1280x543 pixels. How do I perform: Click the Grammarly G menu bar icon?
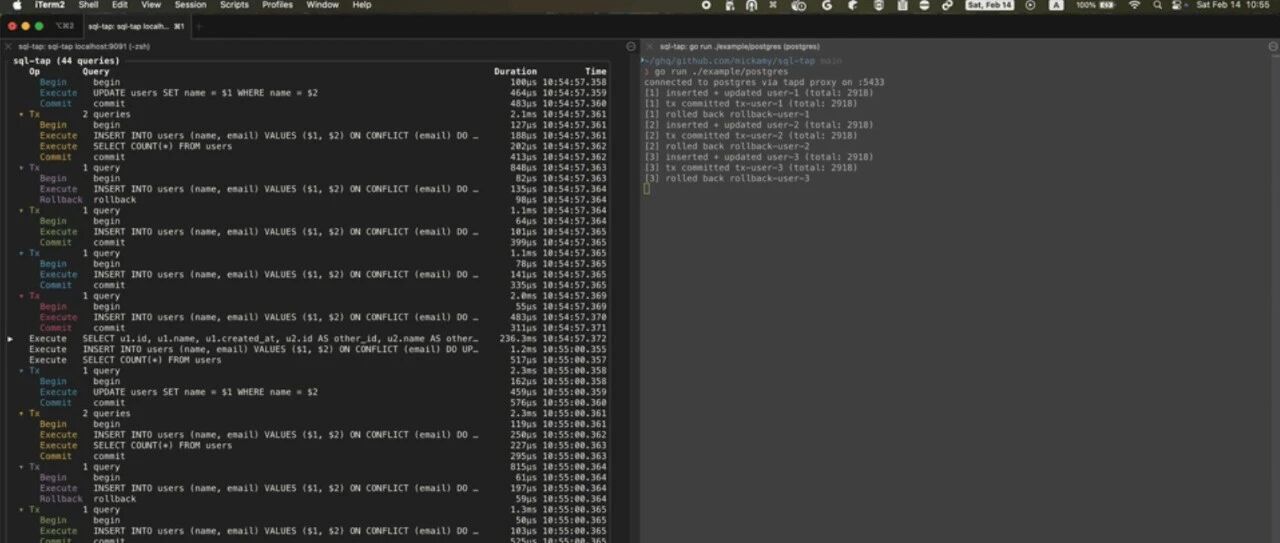tap(827, 5)
